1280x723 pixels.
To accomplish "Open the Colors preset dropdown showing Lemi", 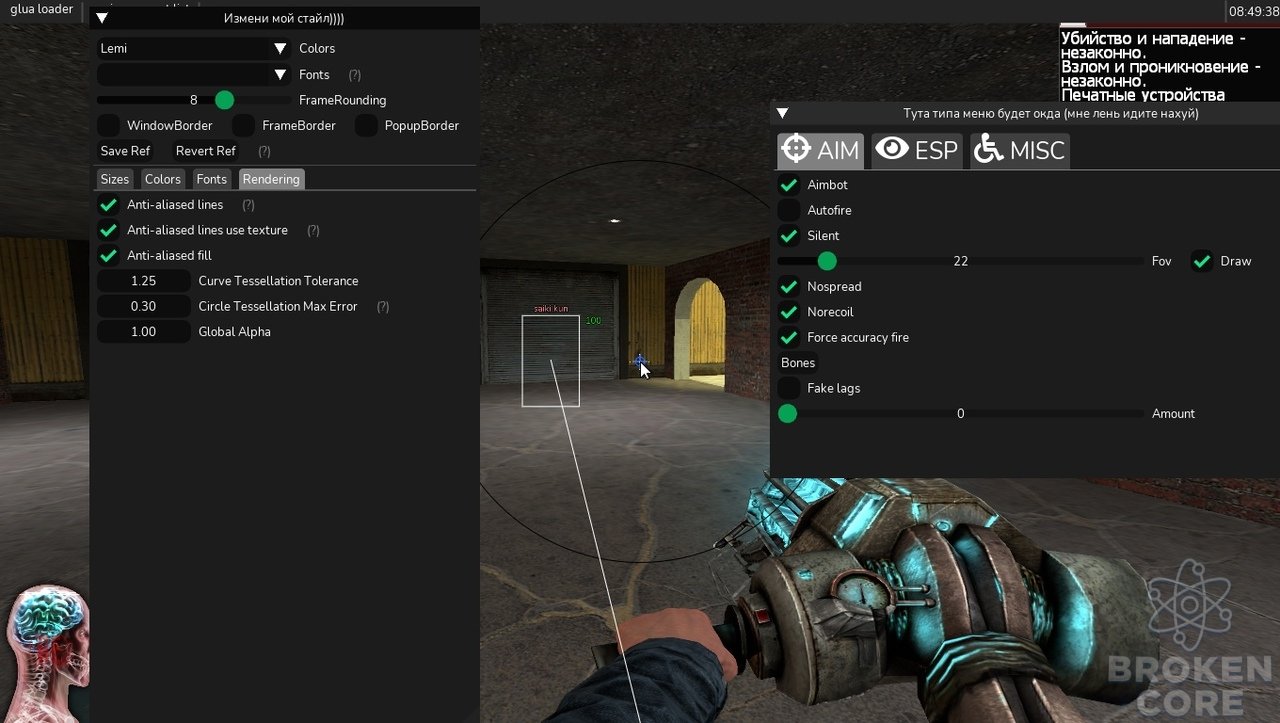I will coord(194,48).
